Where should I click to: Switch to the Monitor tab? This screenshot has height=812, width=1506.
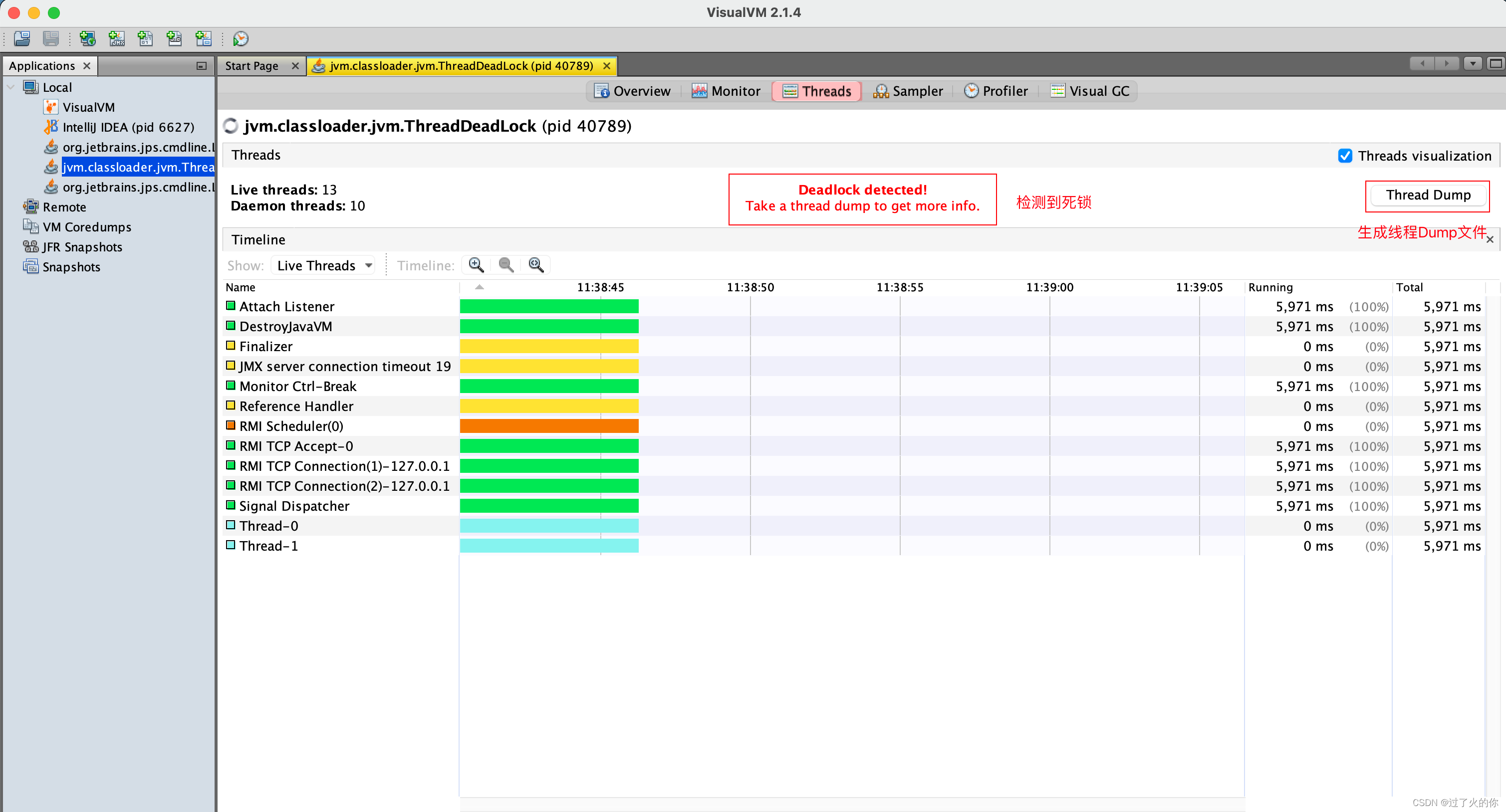(726, 91)
